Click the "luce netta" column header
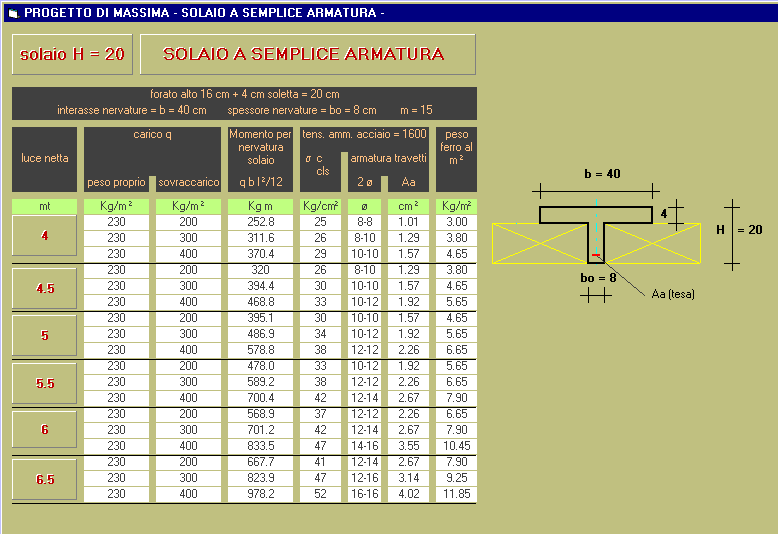This screenshot has width=778, height=534. click(44, 158)
